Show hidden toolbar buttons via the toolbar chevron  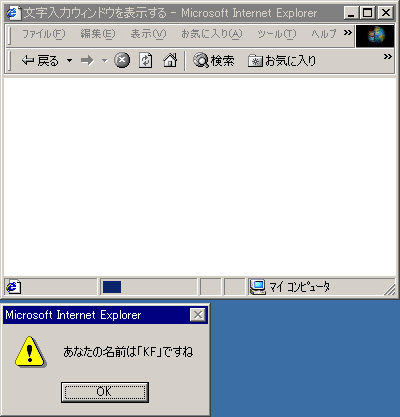pos(387,56)
